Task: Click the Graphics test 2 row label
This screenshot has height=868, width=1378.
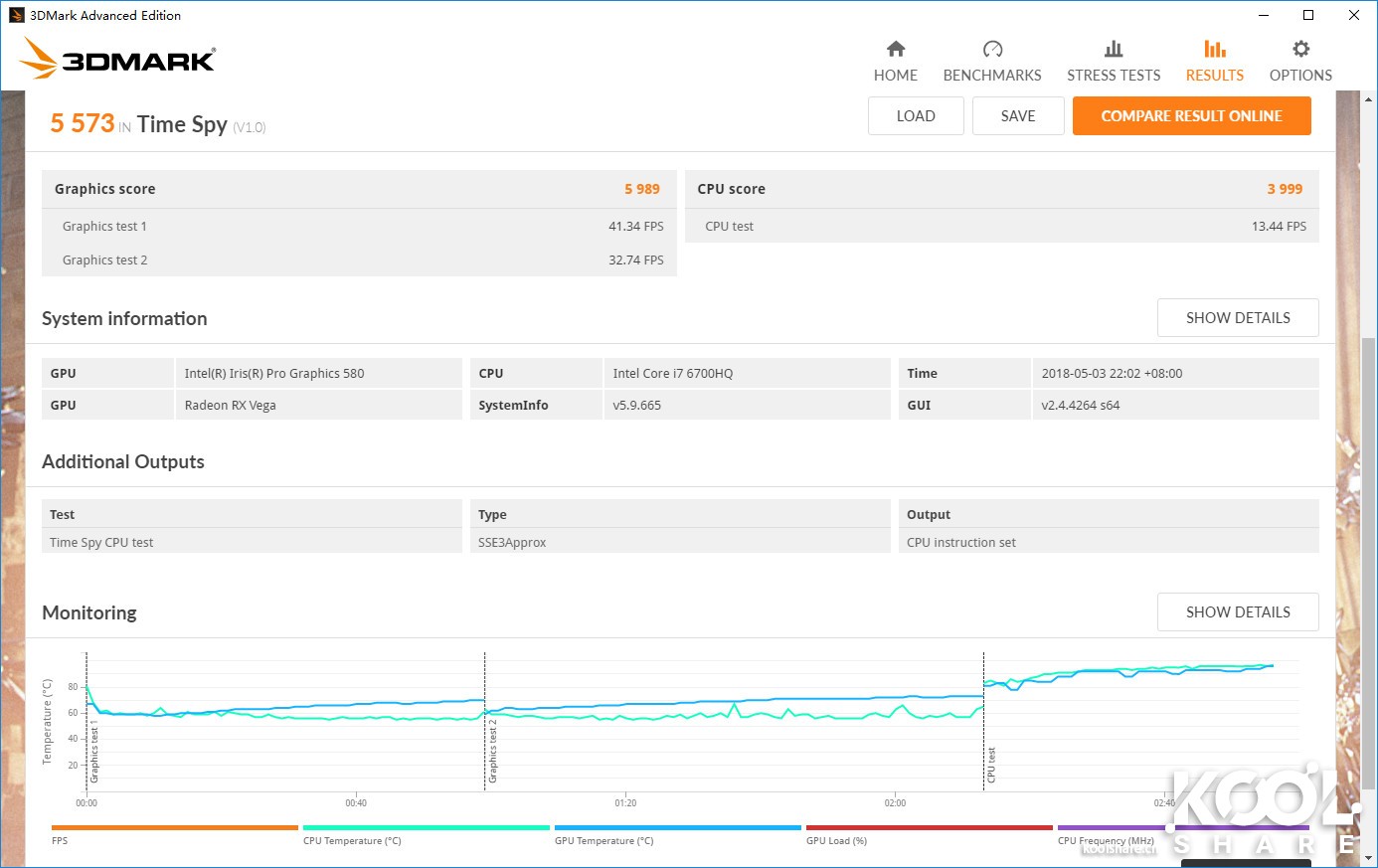Action: [104, 260]
